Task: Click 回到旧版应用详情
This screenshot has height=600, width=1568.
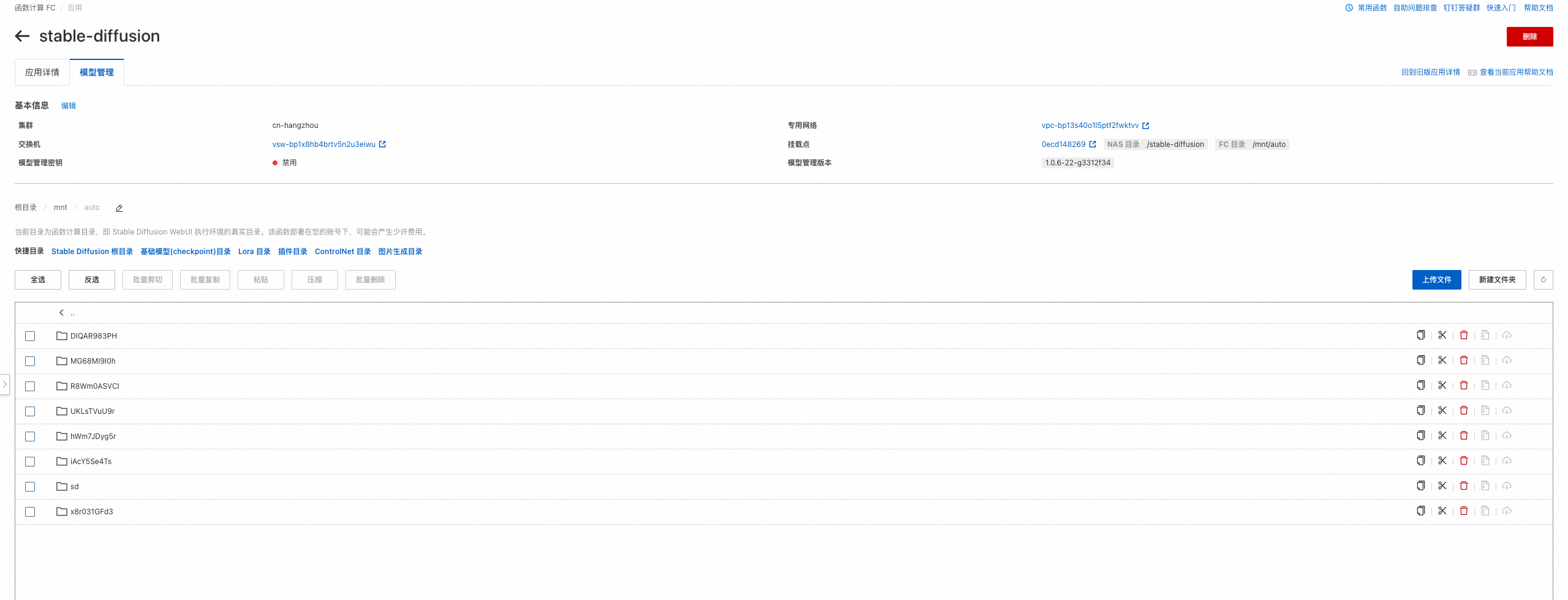Action: click(1430, 72)
